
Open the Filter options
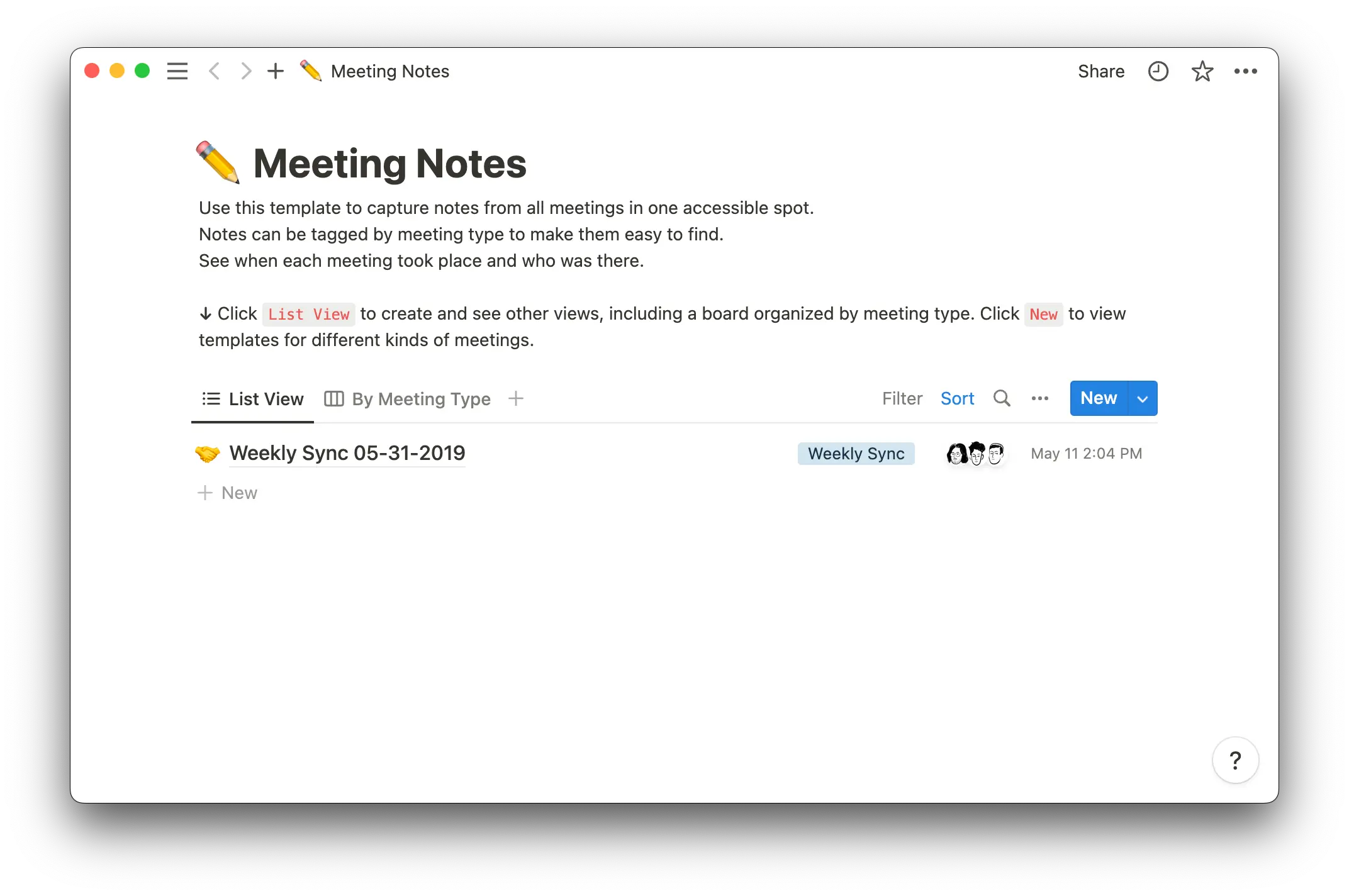click(902, 398)
